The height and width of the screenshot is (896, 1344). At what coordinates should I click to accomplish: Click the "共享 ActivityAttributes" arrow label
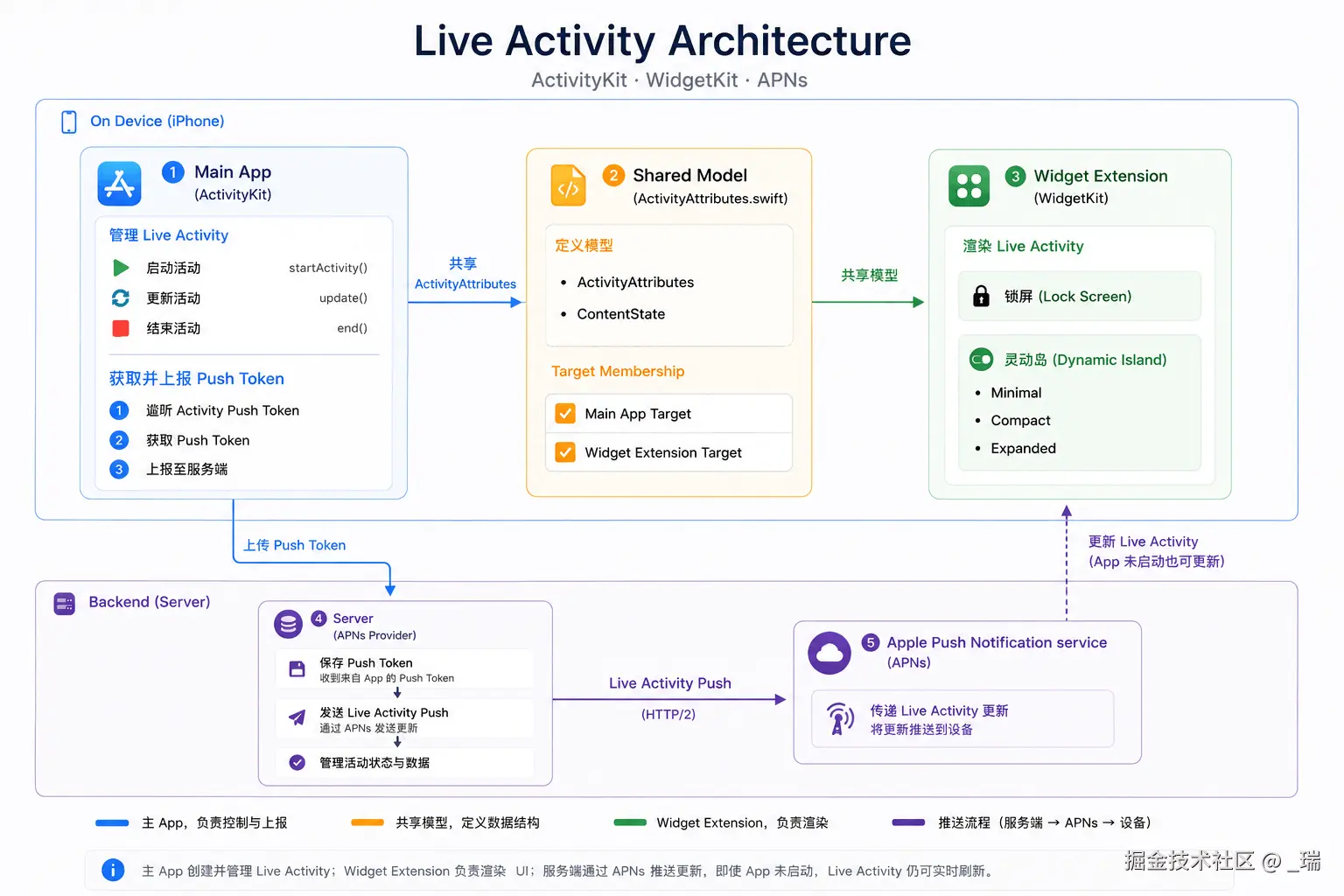(465, 274)
